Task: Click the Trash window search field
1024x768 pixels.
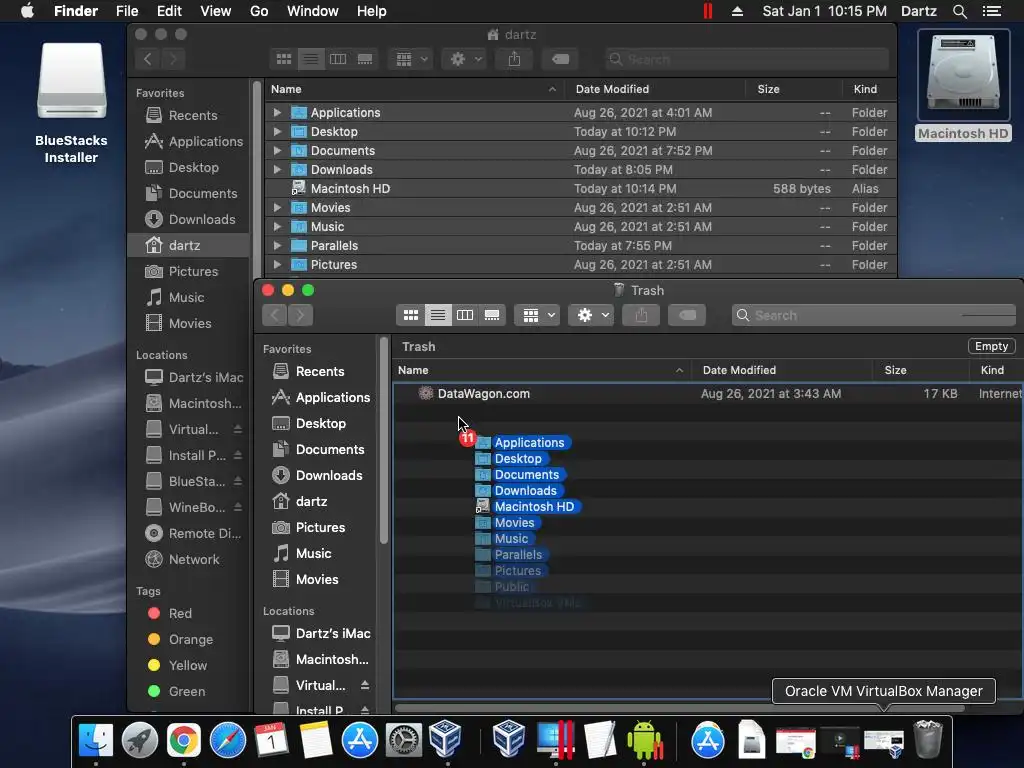Action: pos(874,315)
